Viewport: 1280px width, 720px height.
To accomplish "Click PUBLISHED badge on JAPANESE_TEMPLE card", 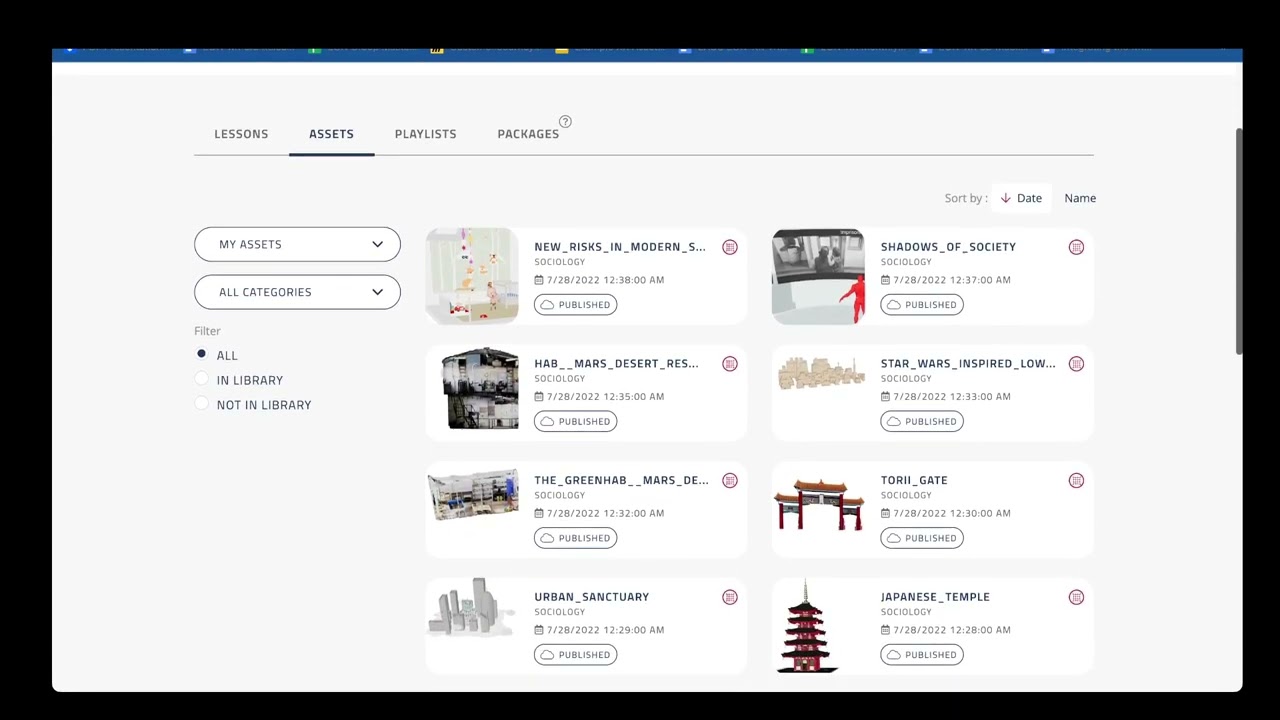I will (x=922, y=655).
